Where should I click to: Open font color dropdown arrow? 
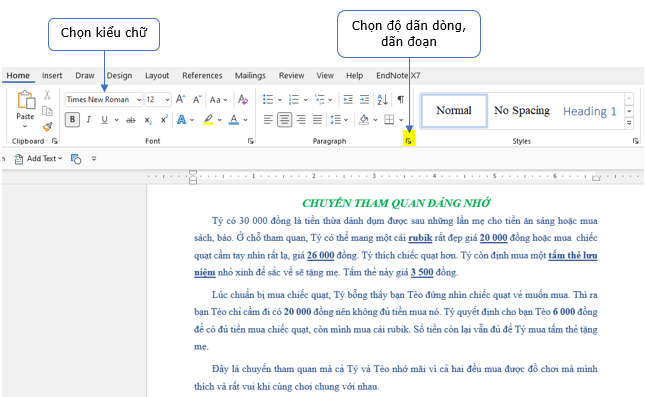pyautogui.click(x=246, y=120)
